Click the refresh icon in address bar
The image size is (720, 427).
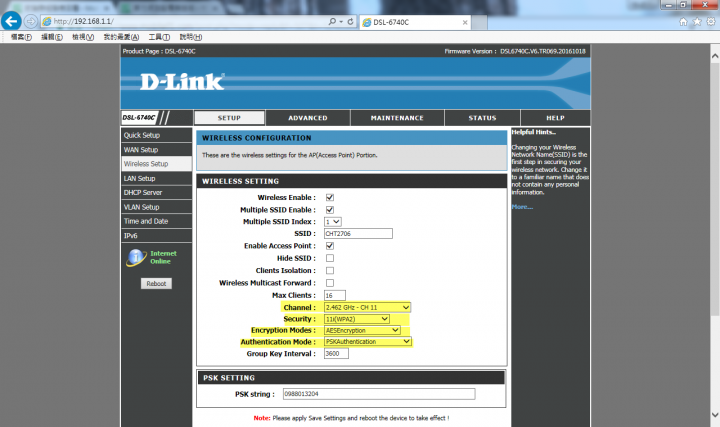[x=350, y=22]
